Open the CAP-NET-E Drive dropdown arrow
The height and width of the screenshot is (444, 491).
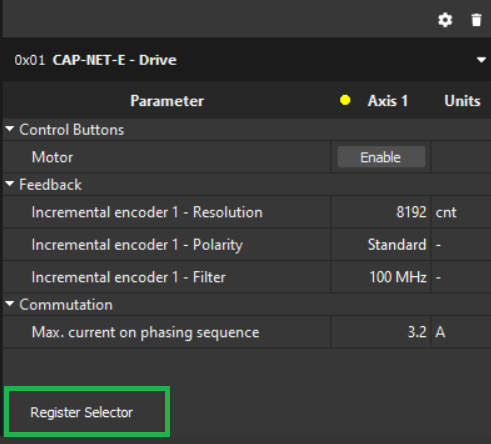pos(481,60)
